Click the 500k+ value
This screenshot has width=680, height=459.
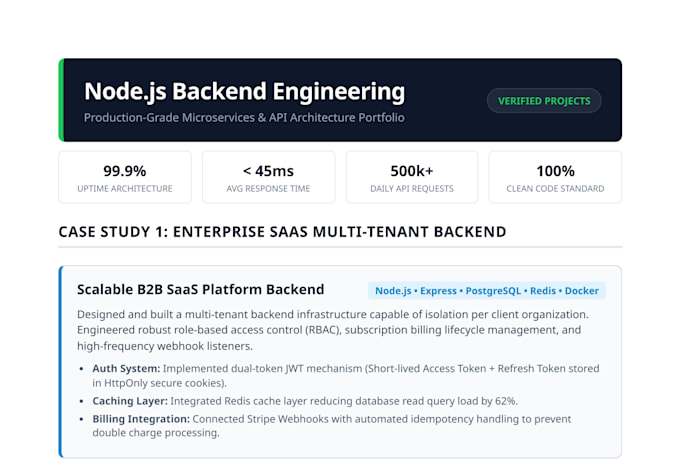tap(412, 171)
